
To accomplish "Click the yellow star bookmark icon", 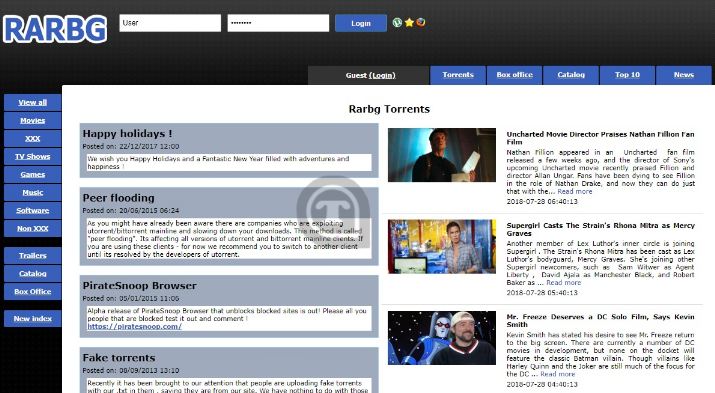I will click(409, 22).
